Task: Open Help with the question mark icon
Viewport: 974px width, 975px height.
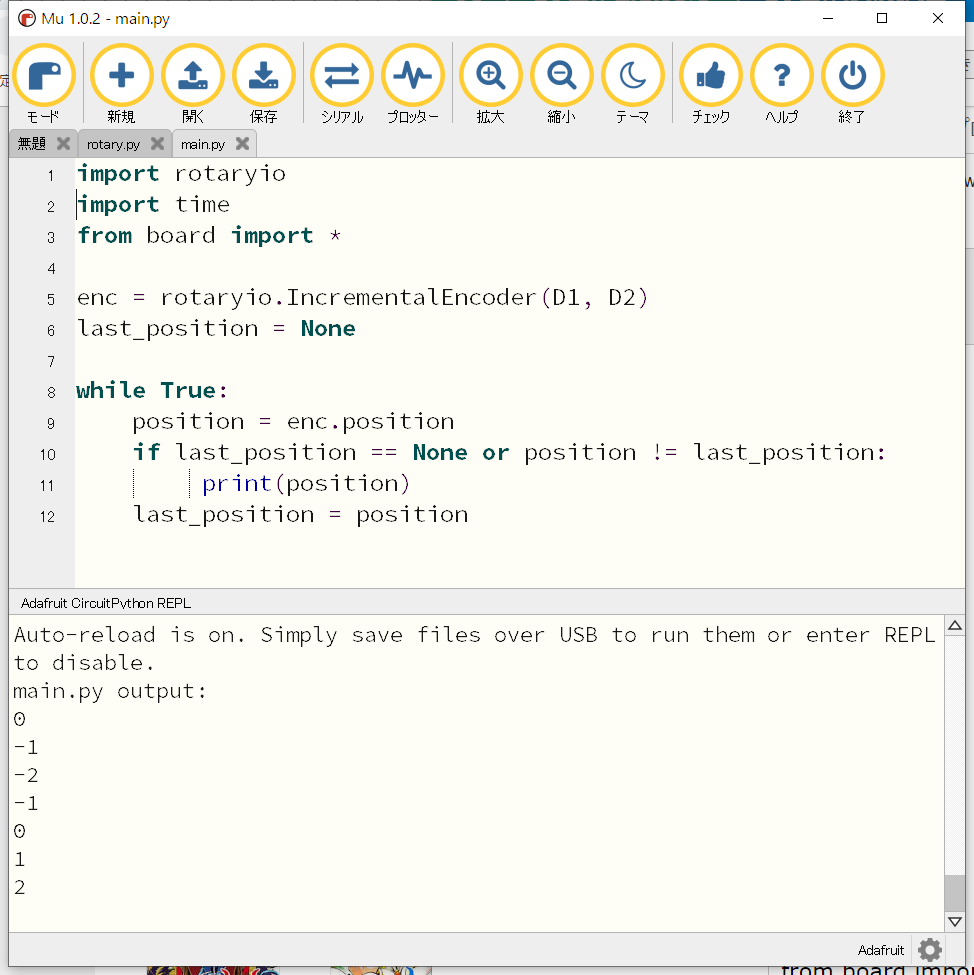Action: (x=781, y=77)
